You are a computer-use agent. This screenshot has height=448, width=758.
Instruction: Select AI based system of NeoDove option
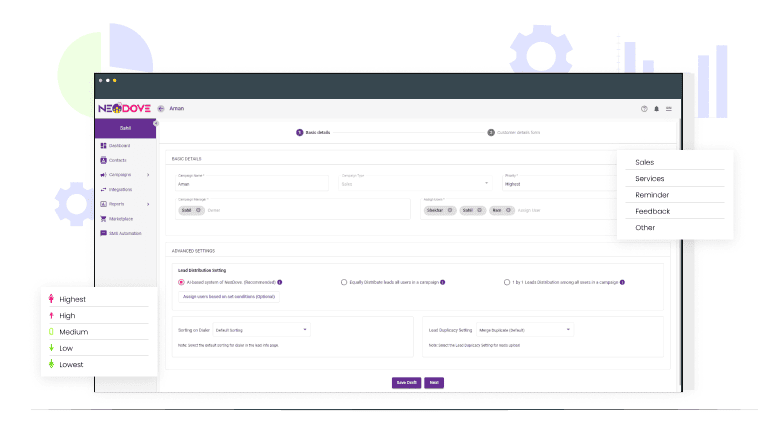click(181, 282)
